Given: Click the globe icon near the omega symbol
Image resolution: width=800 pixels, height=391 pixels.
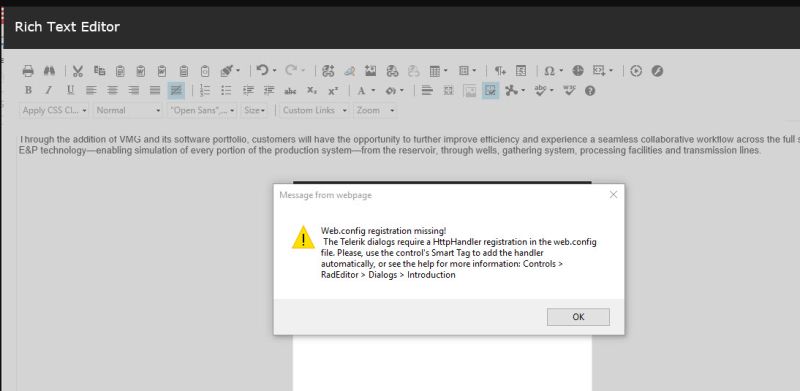Looking at the screenshot, I should pos(578,70).
